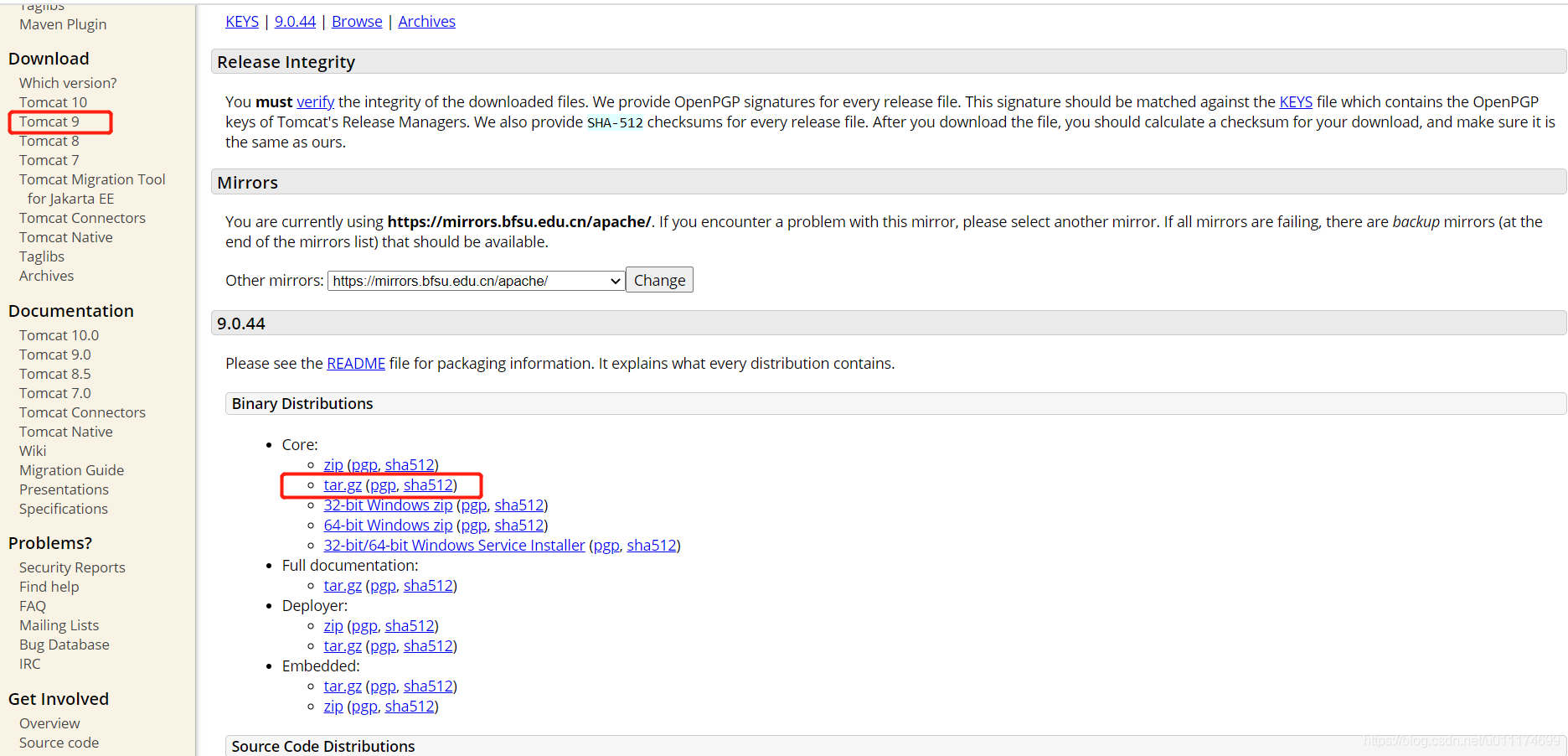This screenshot has width=1568, height=756.
Task: Click the Browse link
Action: coord(357,21)
